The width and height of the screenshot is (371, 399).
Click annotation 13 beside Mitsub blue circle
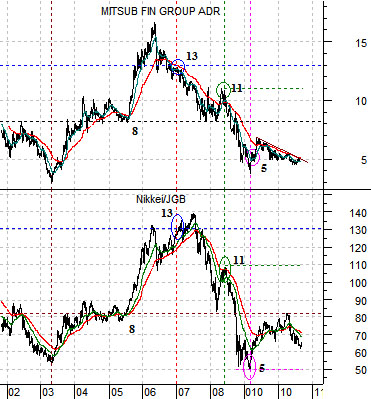[192, 56]
